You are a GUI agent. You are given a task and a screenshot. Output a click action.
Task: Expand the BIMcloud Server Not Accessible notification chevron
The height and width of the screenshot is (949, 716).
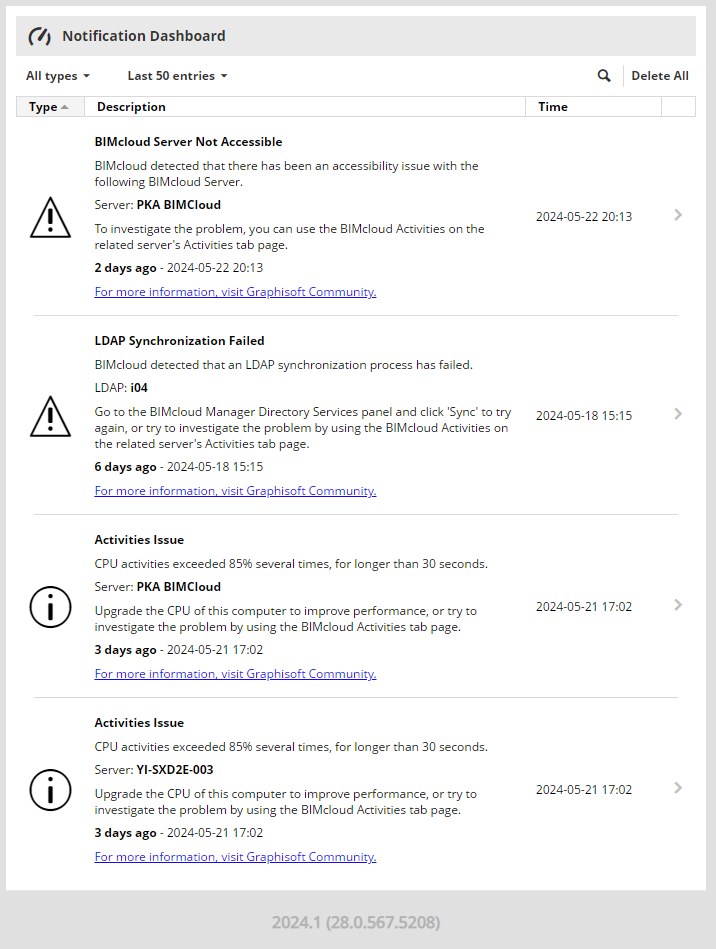(x=678, y=215)
